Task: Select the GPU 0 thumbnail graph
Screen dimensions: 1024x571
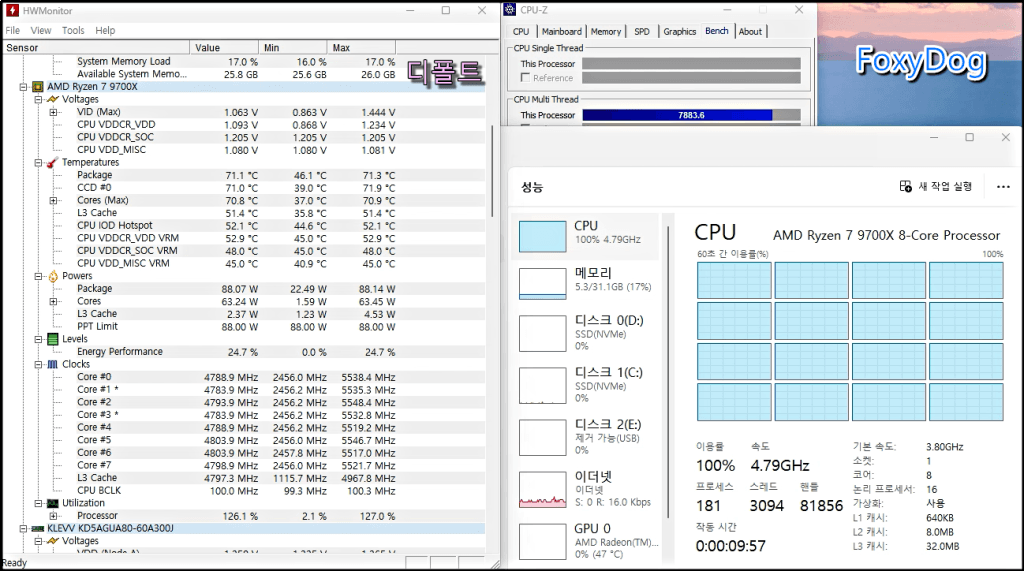Action: click(x=542, y=542)
